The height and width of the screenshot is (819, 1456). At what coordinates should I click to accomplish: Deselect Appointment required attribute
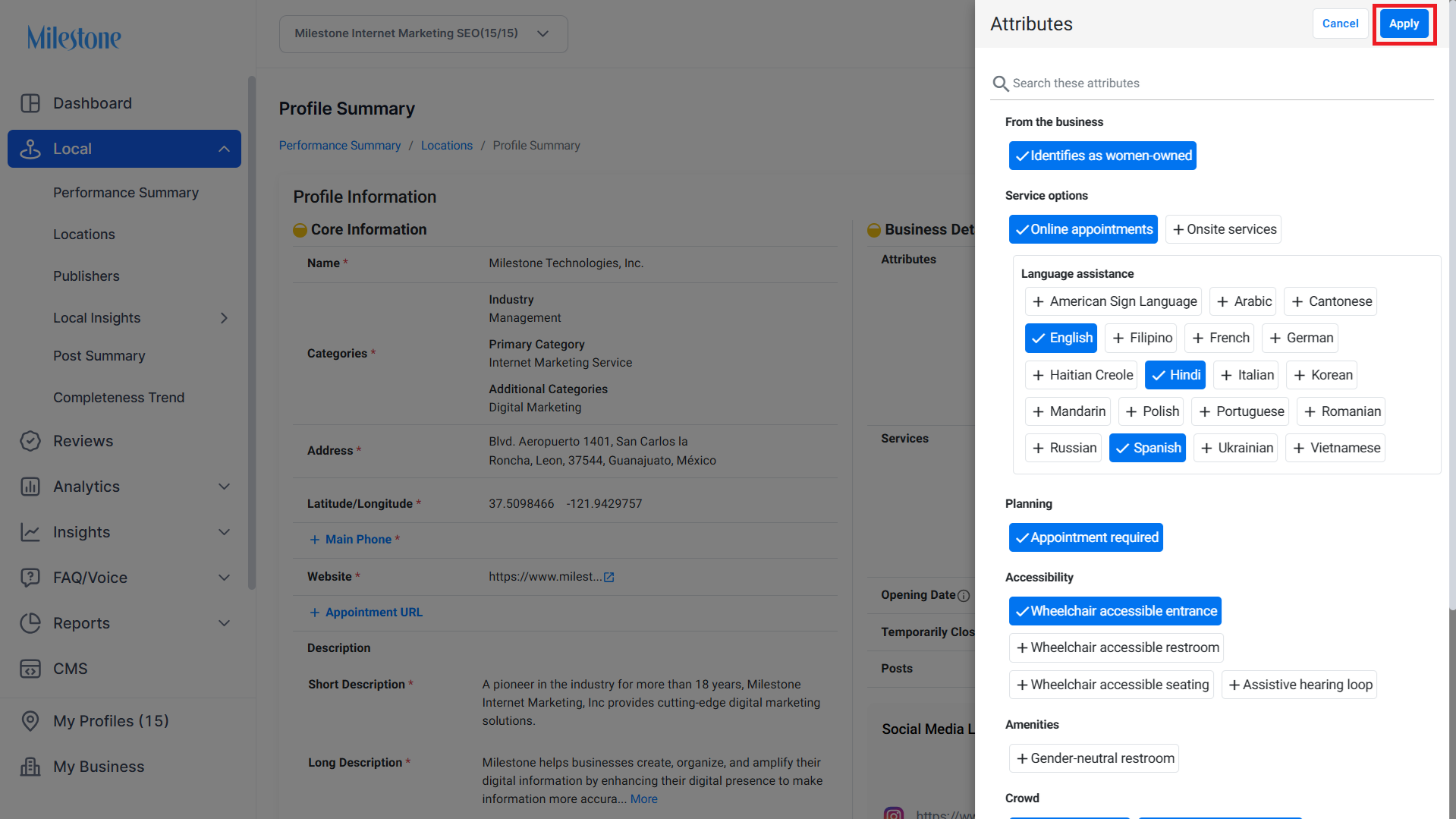pos(1086,537)
